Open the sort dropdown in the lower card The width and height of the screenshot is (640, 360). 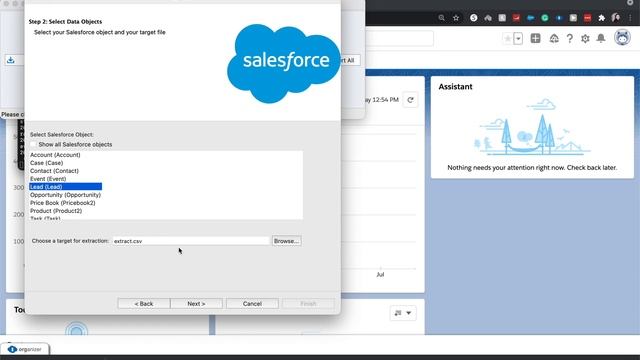click(403, 313)
